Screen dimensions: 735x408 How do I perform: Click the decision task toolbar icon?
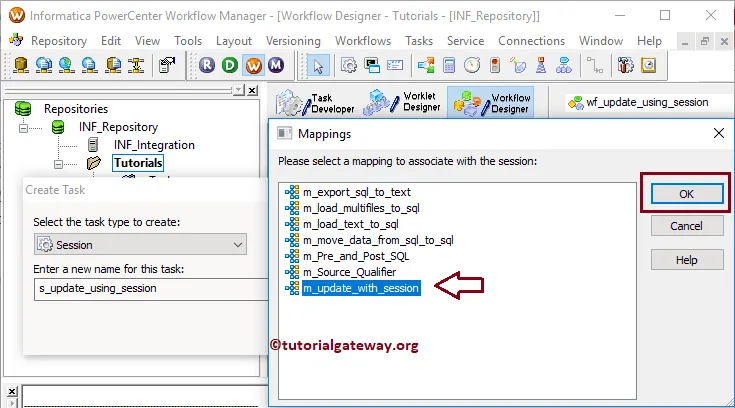tap(426, 65)
